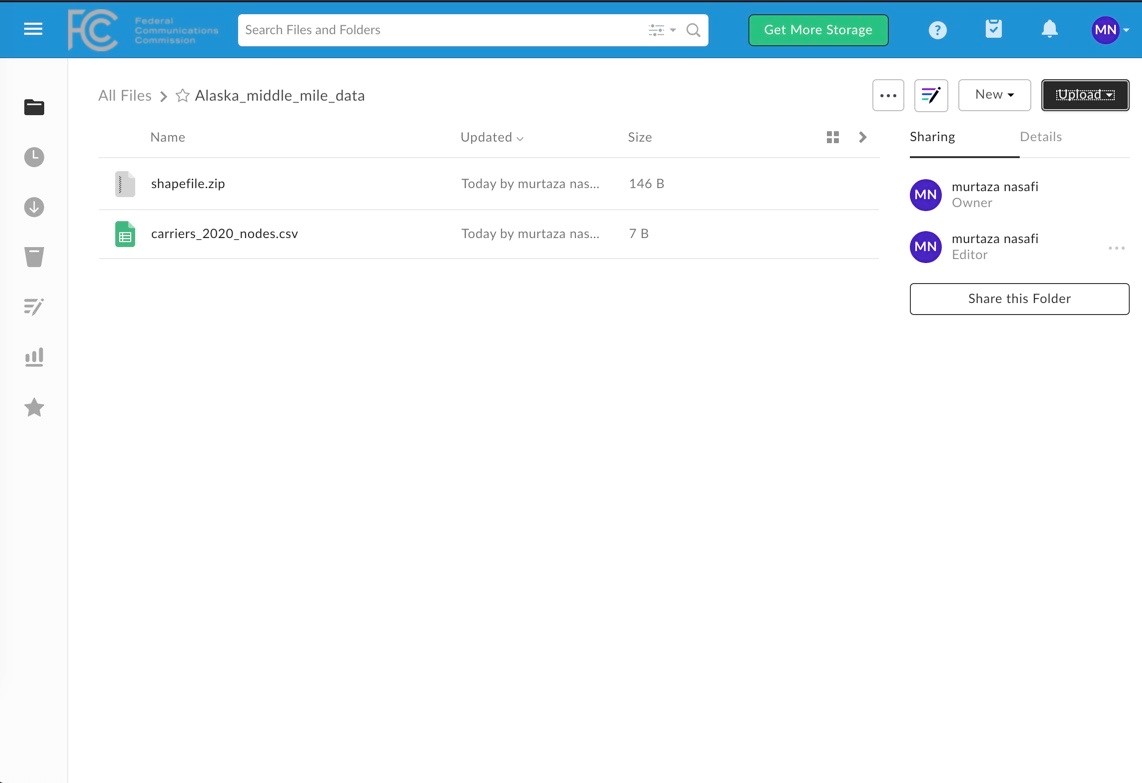Select the Sharing tab
The image size is (1142, 783).
pyautogui.click(x=932, y=137)
